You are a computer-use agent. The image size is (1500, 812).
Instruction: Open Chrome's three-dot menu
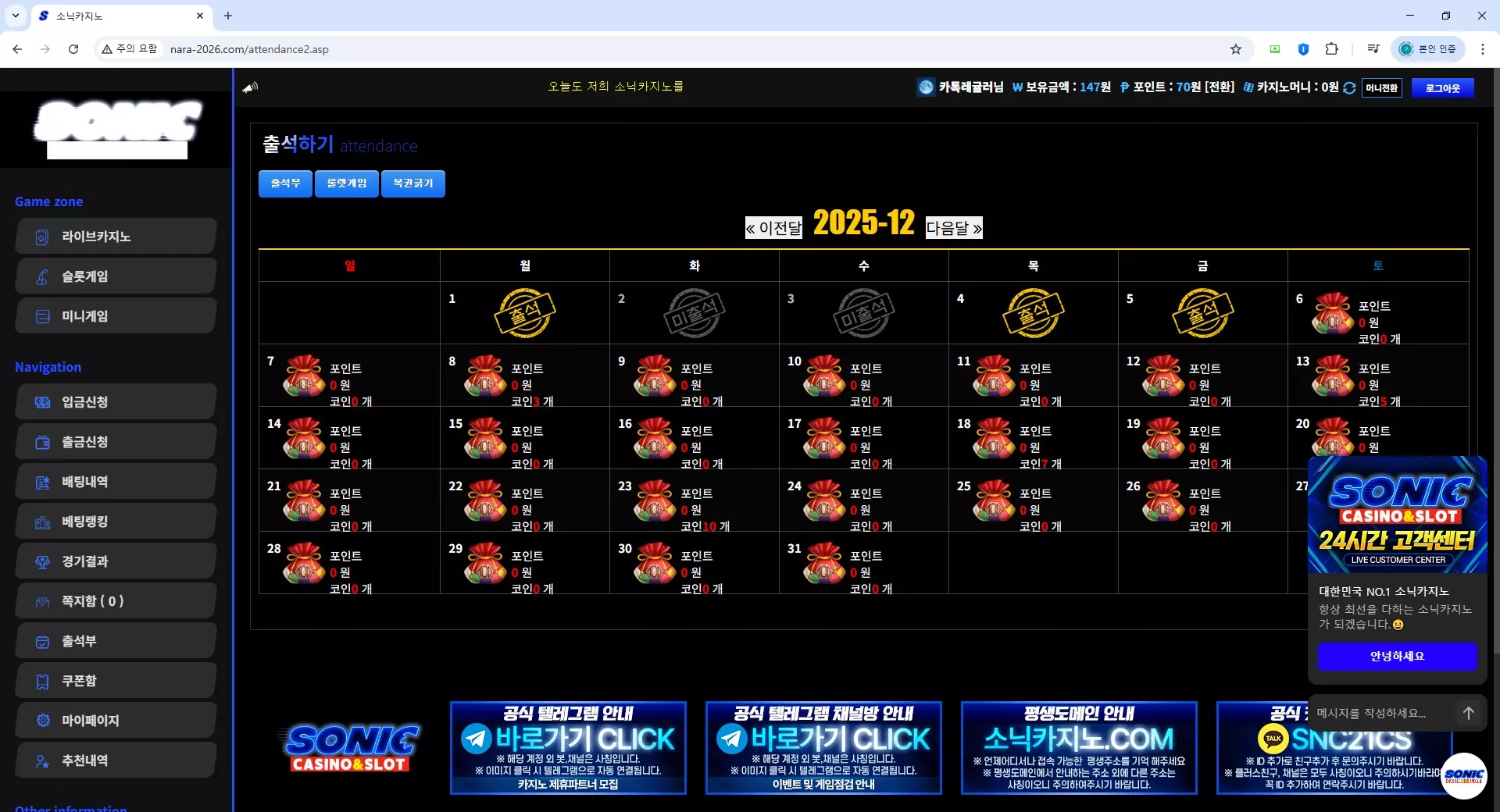pos(1483,49)
